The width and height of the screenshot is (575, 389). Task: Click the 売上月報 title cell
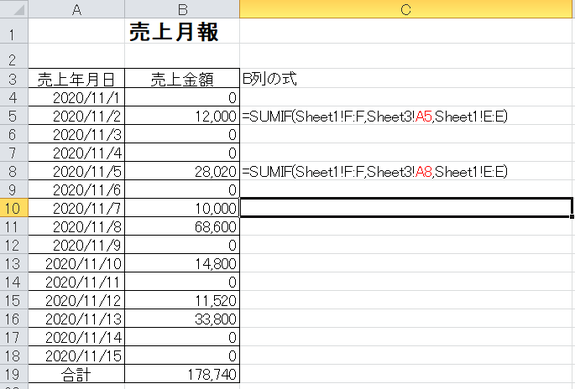tap(182, 32)
